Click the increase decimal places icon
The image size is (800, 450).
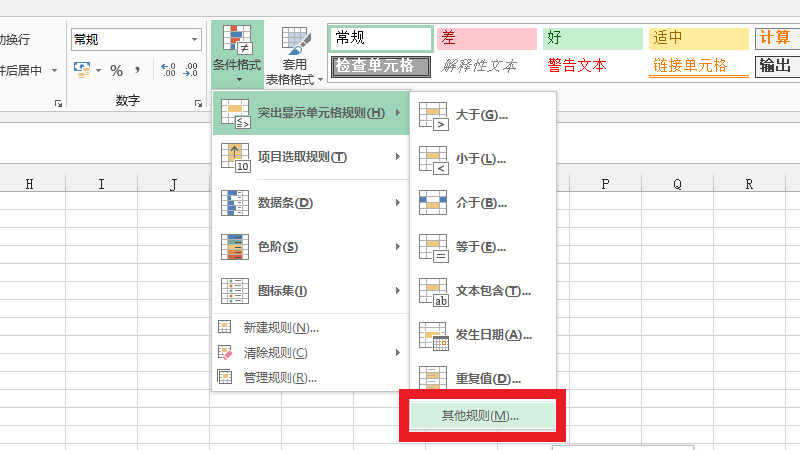pos(167,70)
